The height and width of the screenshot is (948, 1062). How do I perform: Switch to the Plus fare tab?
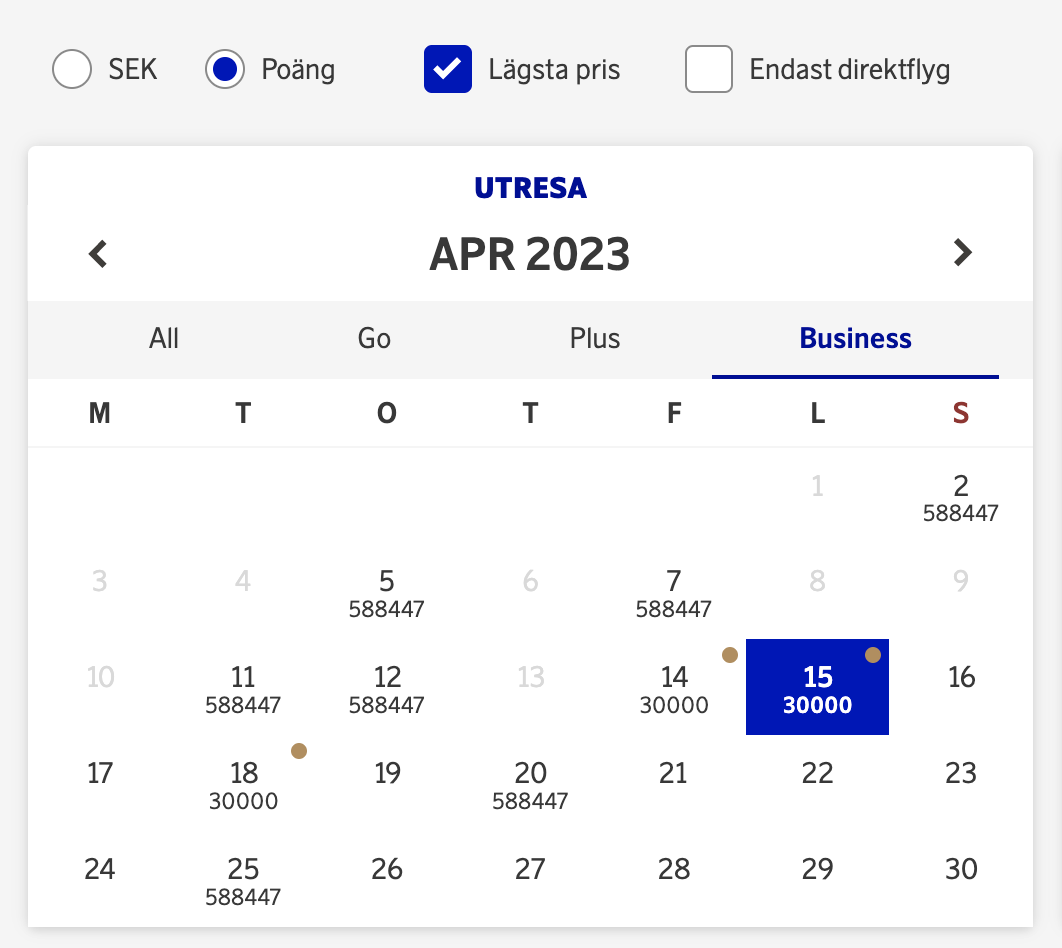point(595,339)
